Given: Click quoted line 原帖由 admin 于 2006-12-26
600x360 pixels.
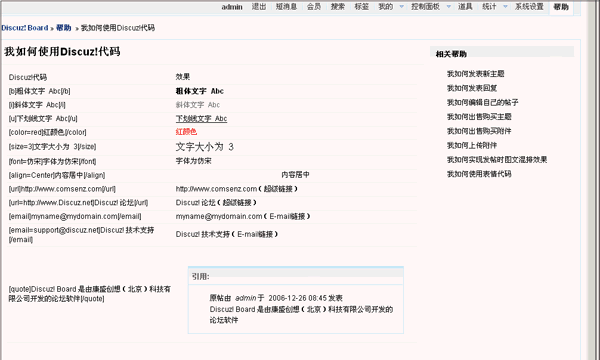Looking at the screenshot, I should click(x=276, y=298).
